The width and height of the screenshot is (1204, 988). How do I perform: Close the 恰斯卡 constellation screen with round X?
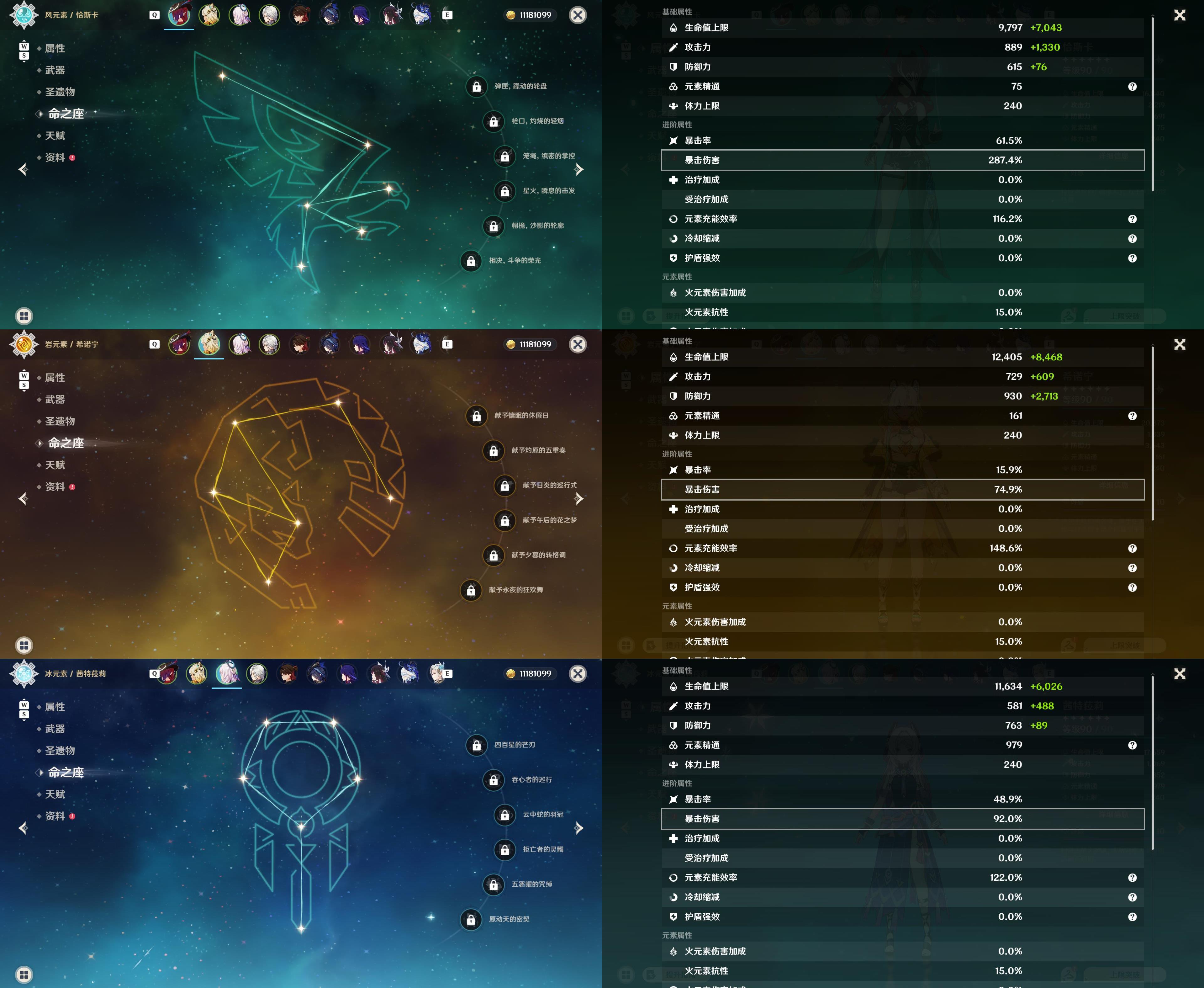tap(578, 15)
